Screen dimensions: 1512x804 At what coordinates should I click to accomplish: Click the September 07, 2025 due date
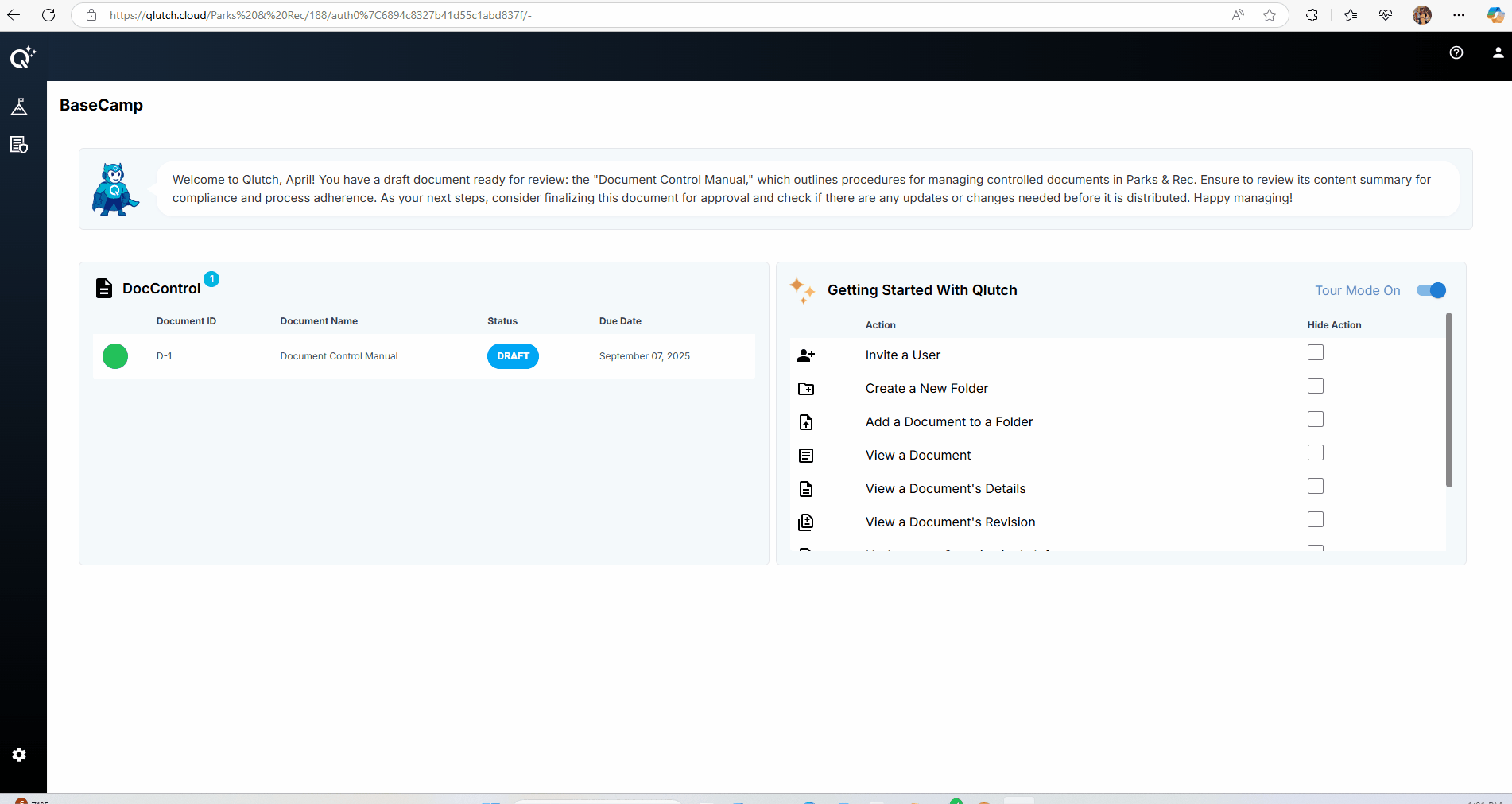tap(645, 356)
